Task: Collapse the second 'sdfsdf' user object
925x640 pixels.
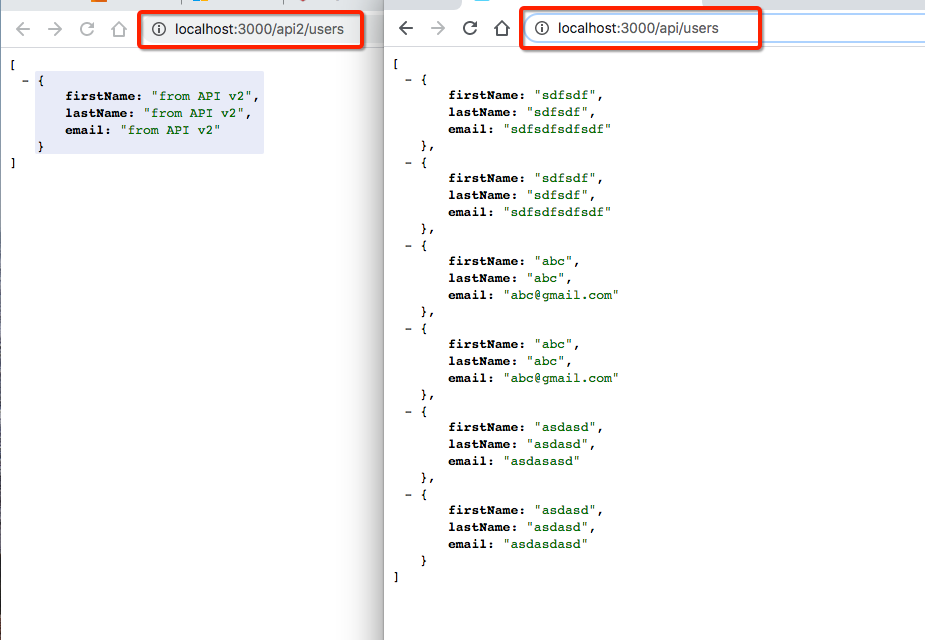Action: pyautogui.click(x=407, y=162)
